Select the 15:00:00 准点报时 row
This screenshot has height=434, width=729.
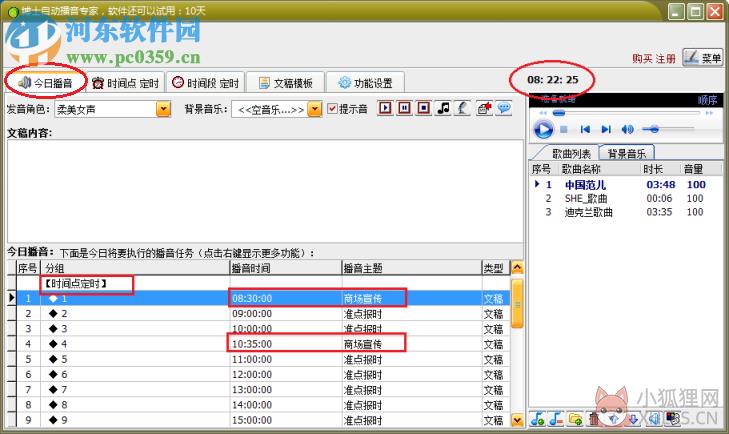263,420
